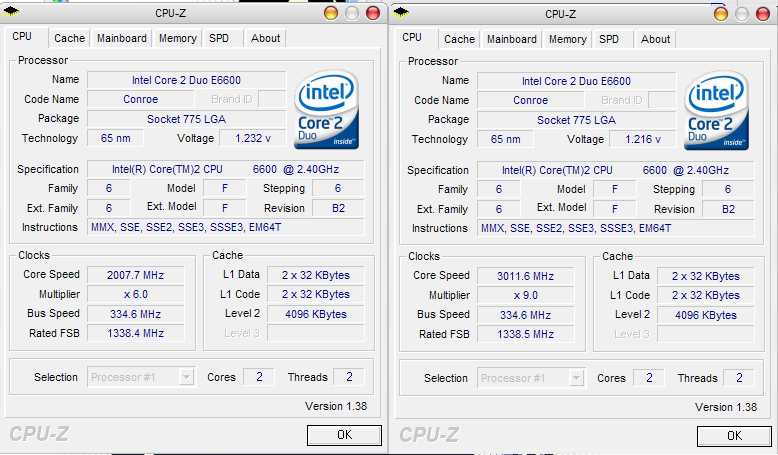Click 65 nm technology value in left window
Image resolution: width=778 pixels, height=455 pixels.
click(x=116, y=138)
